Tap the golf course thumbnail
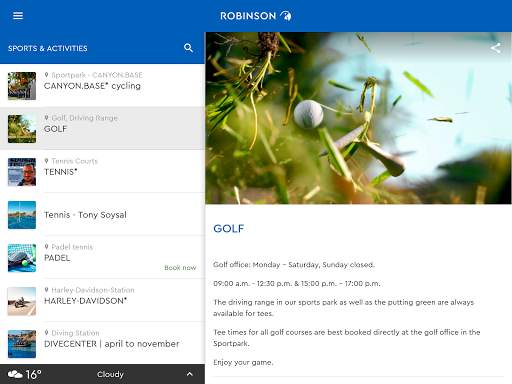 (22, 129)
